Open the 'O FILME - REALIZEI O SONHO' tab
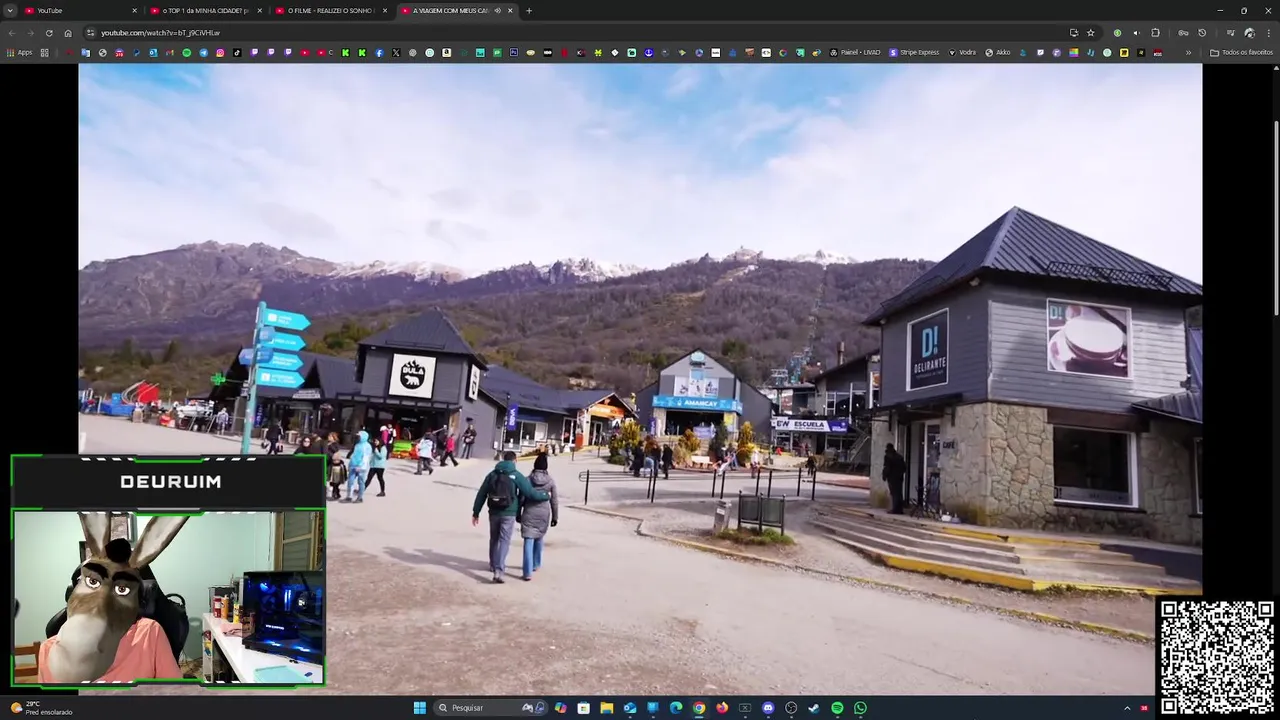The height and width of the screenshot is (720, 1280). pyautogui.click(x=330, y=10)
